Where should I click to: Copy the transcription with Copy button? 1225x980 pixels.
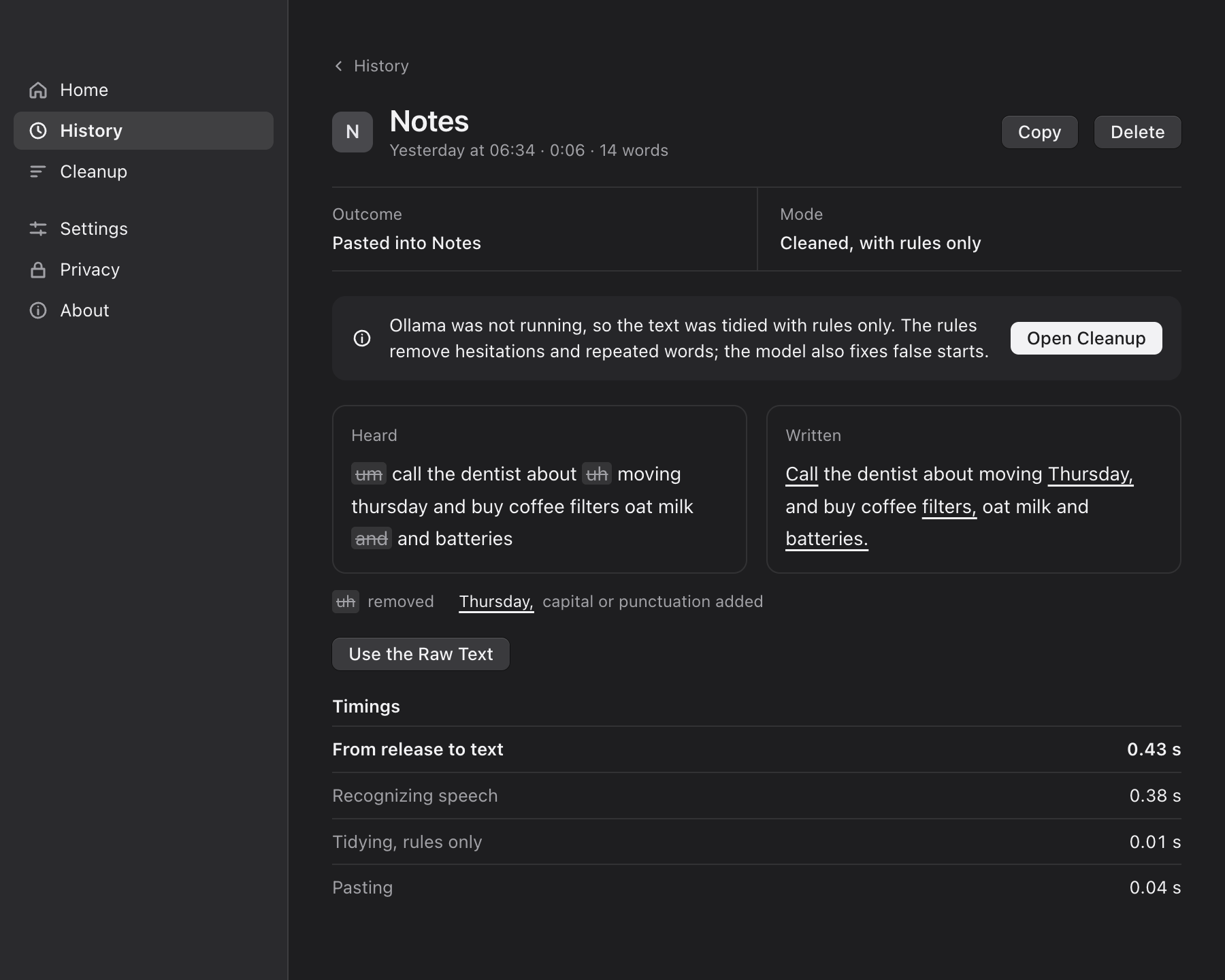tap(1040, 132)
